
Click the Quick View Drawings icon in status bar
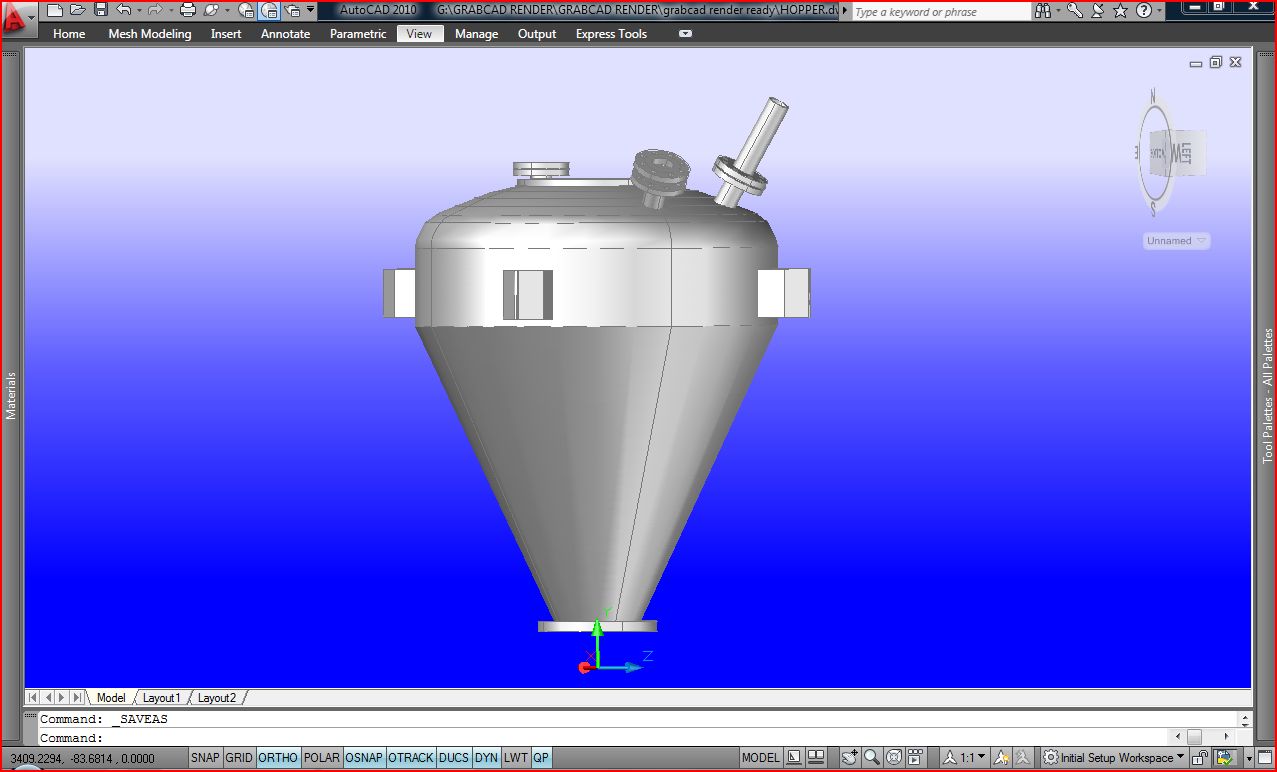coord(816,758)
